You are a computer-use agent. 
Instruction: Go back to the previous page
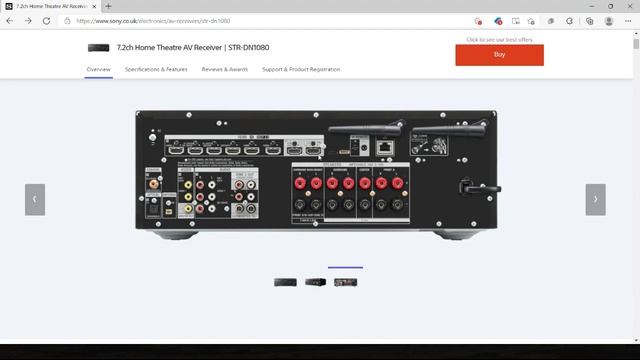click(x=10, y=21)
